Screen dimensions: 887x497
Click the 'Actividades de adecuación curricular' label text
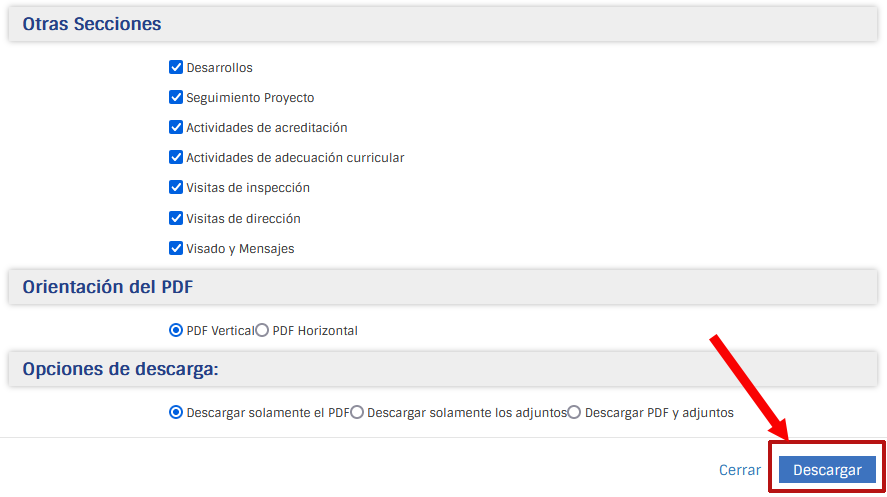(x=295, y=158)
